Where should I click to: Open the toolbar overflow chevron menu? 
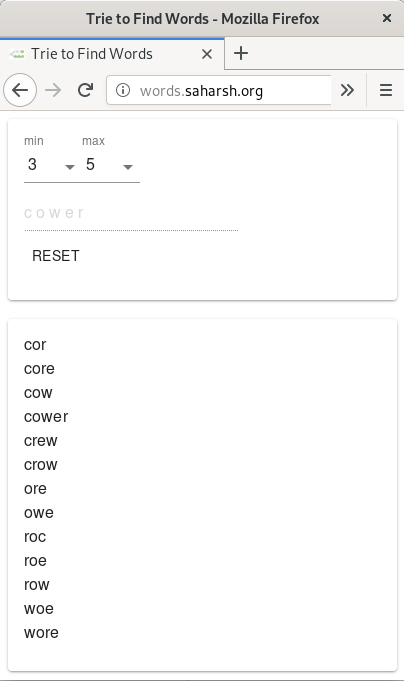coord(347,90)
